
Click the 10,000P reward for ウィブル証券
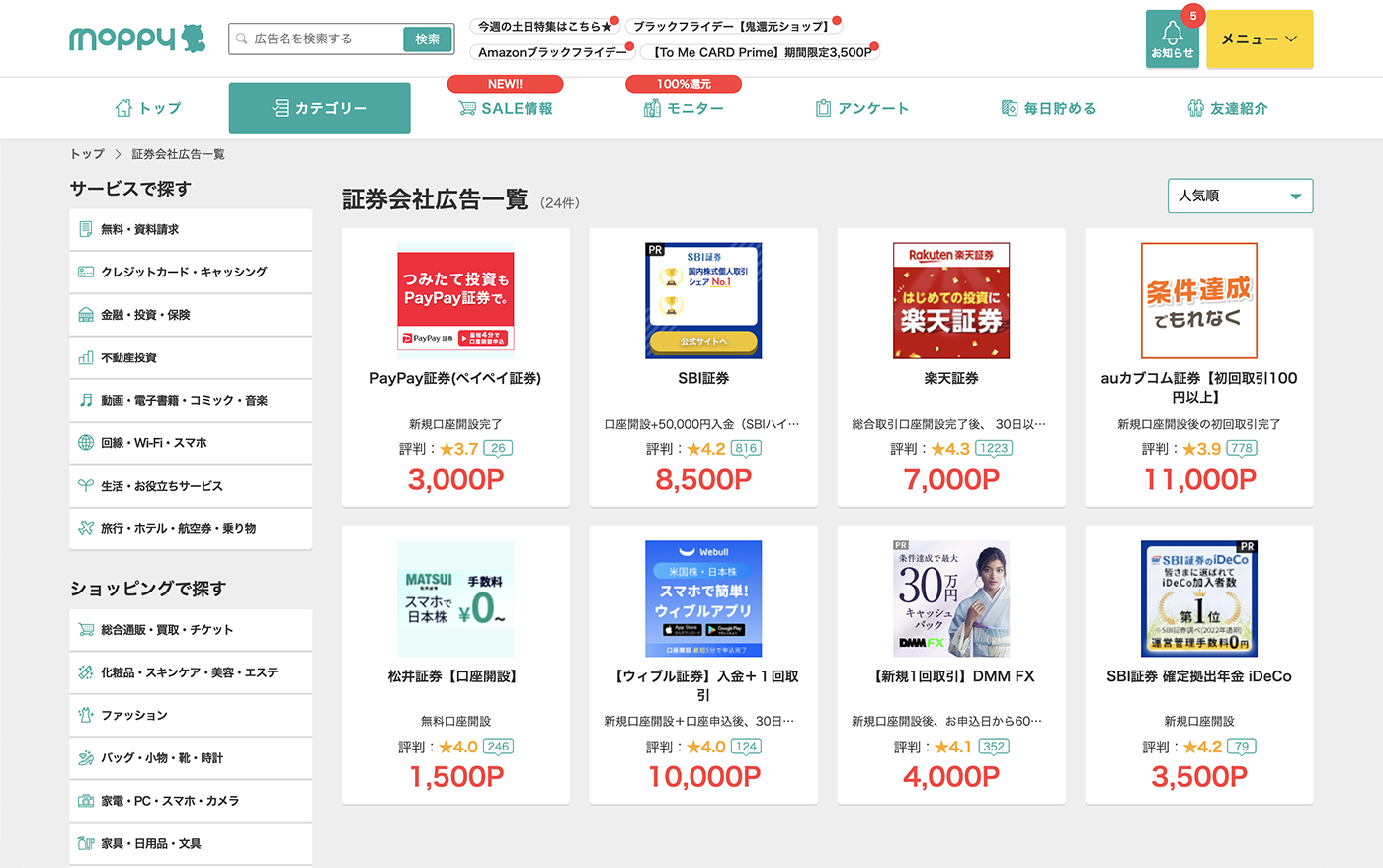pyautogui.click(x=703, y=777)
